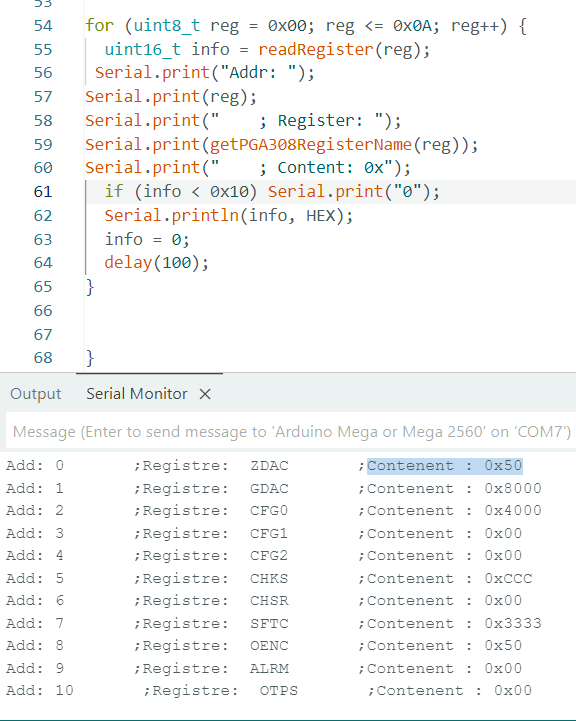Click line number 54 in the gutter

(x=43, y=26)
